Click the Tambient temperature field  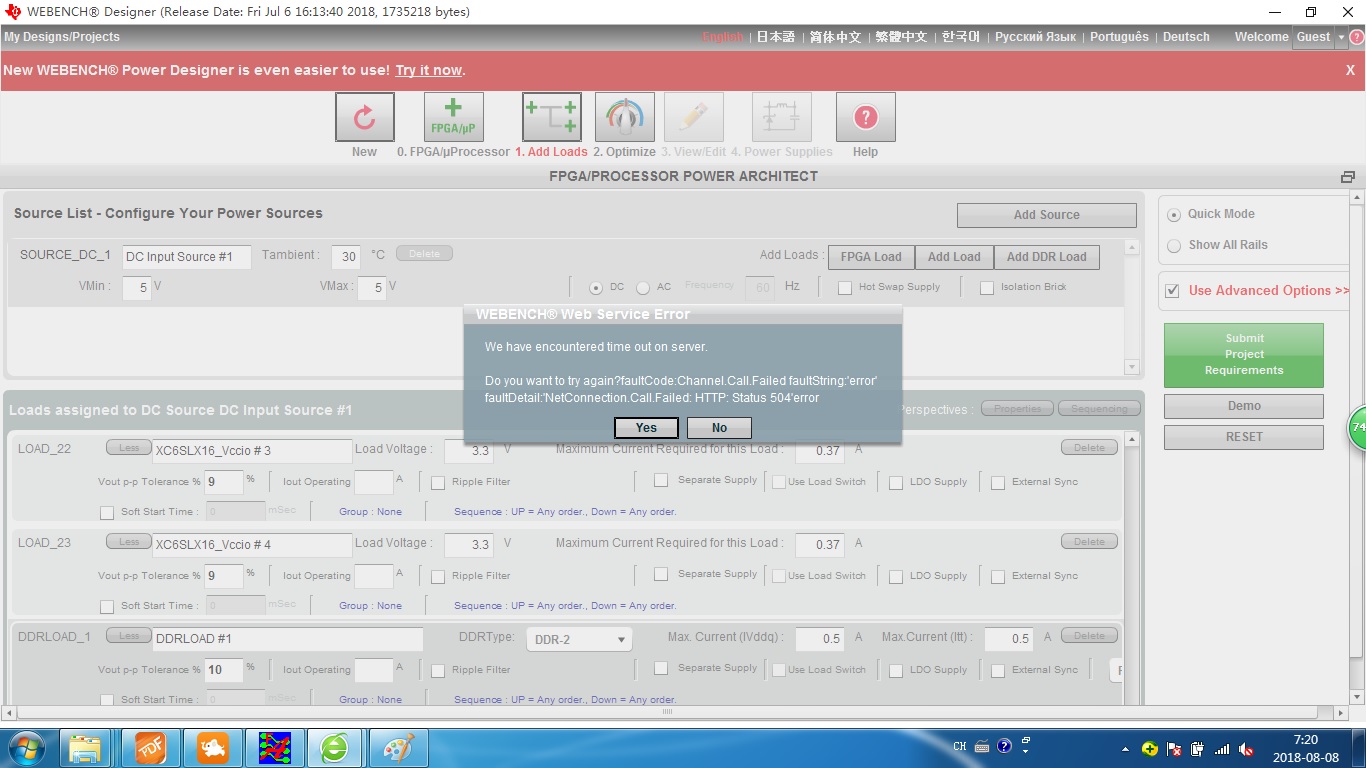coord(346,257)
